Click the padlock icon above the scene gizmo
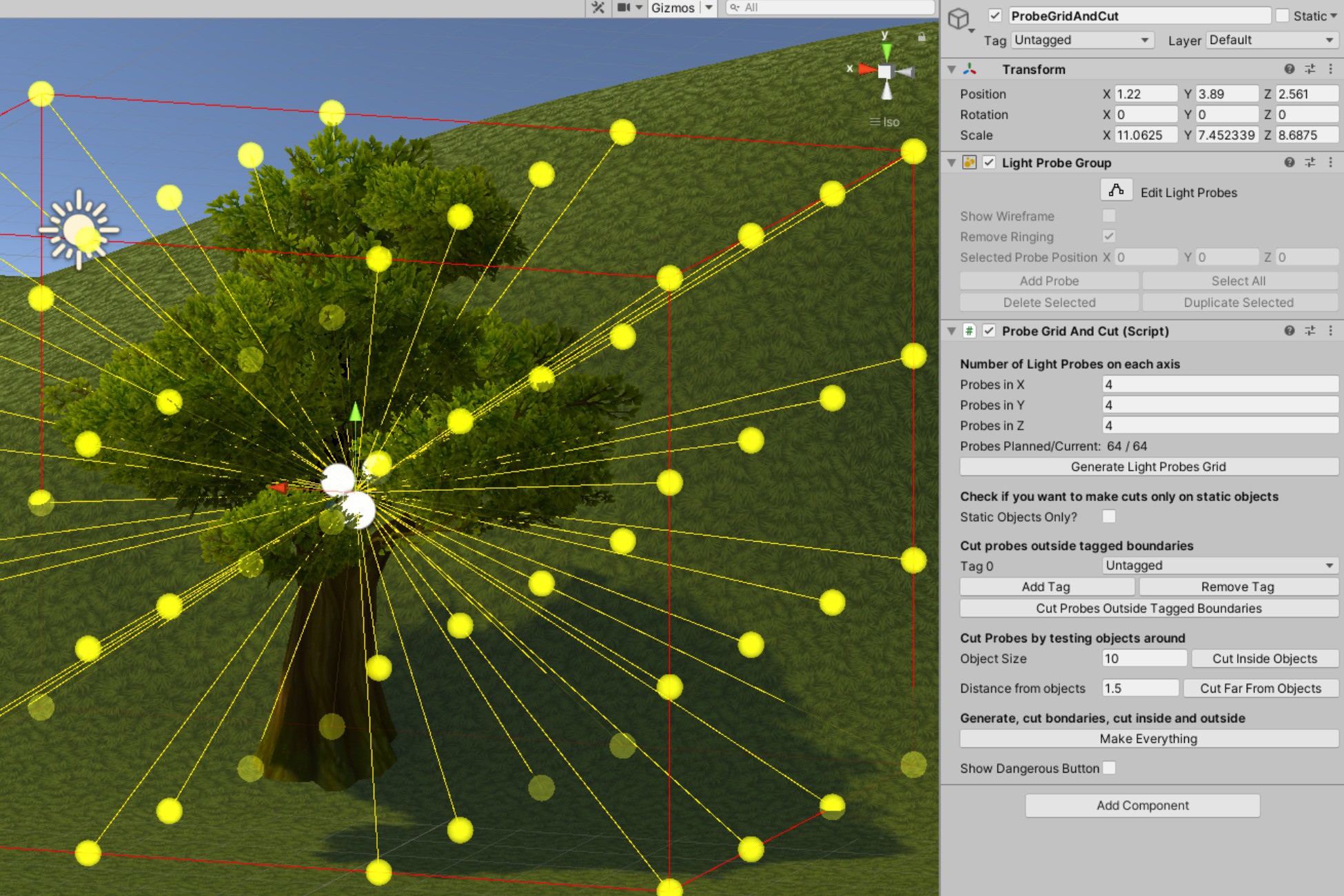 click(922, 38)
